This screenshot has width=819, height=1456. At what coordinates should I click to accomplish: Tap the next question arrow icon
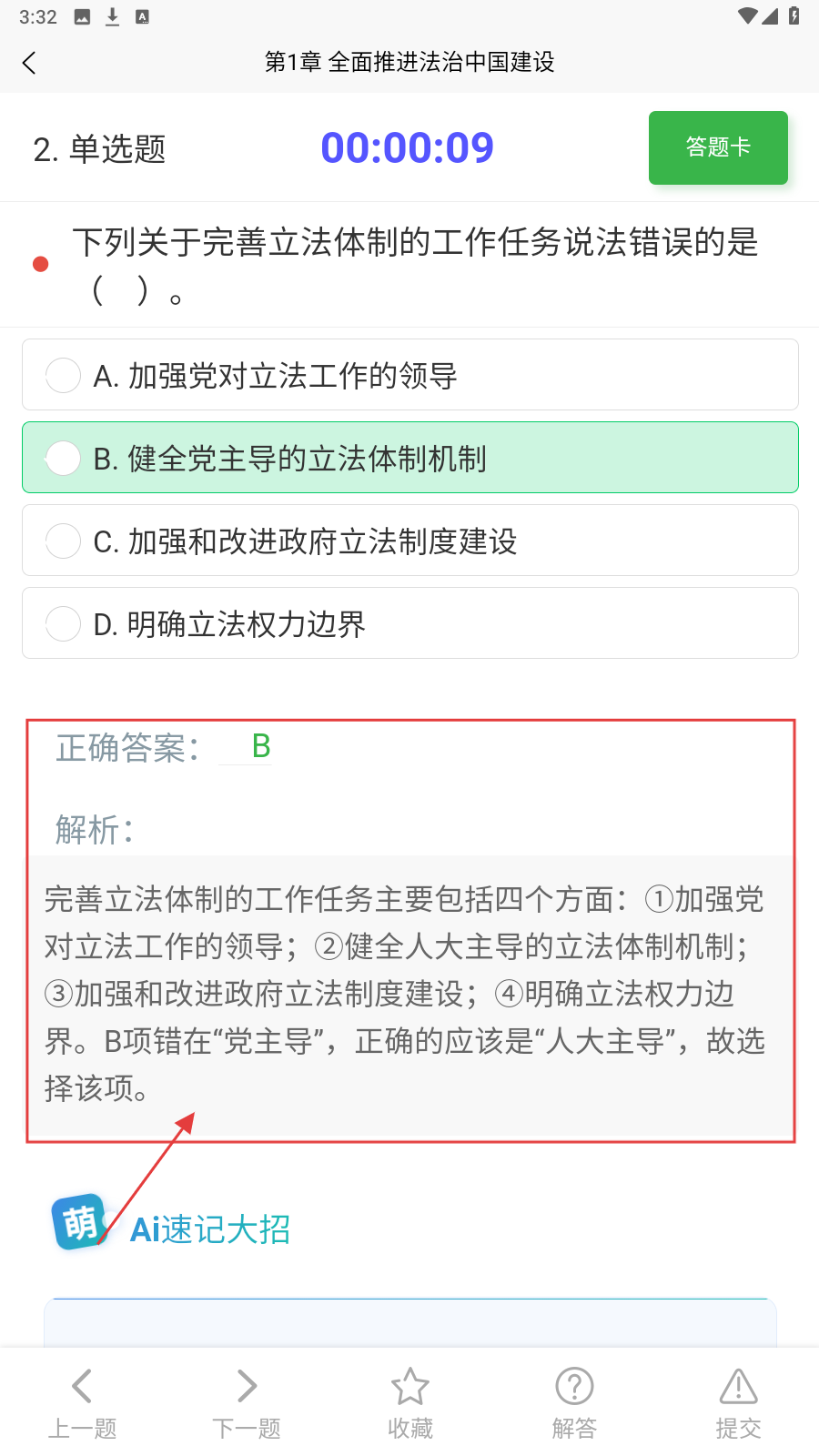(x=247, y=1386)
